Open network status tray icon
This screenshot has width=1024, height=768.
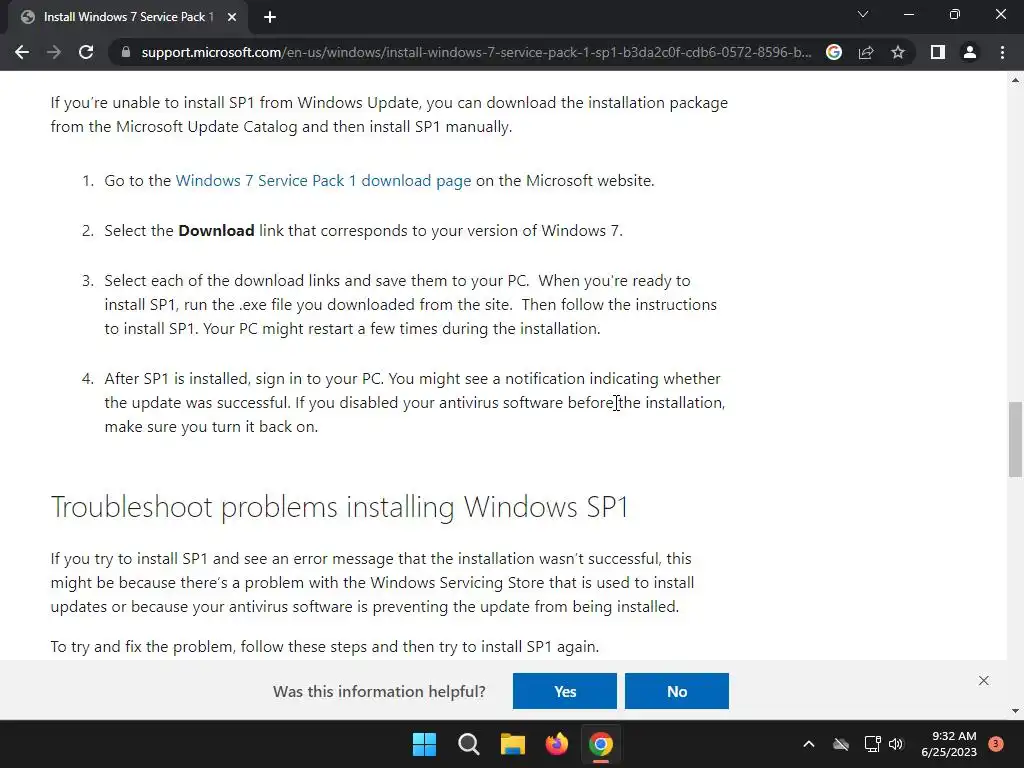point(872,744)
